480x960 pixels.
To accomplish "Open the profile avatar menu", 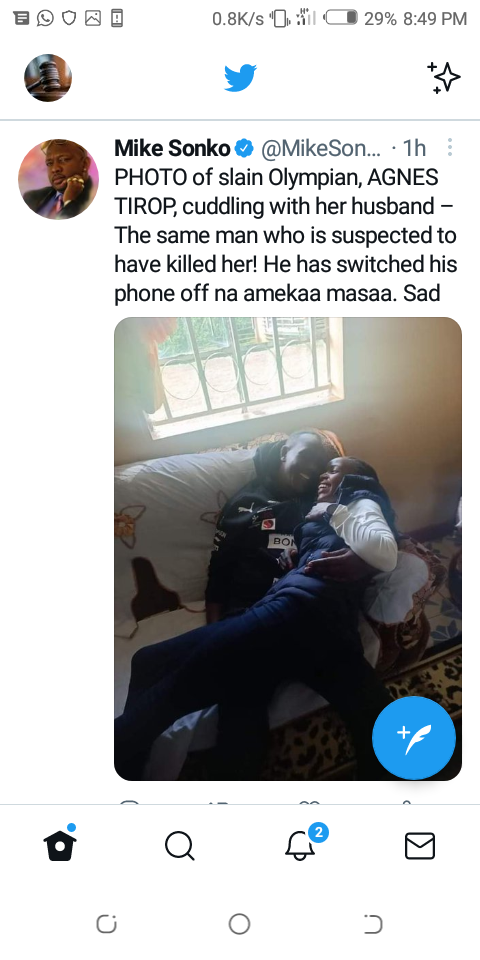I will click(x=48, y=78).
